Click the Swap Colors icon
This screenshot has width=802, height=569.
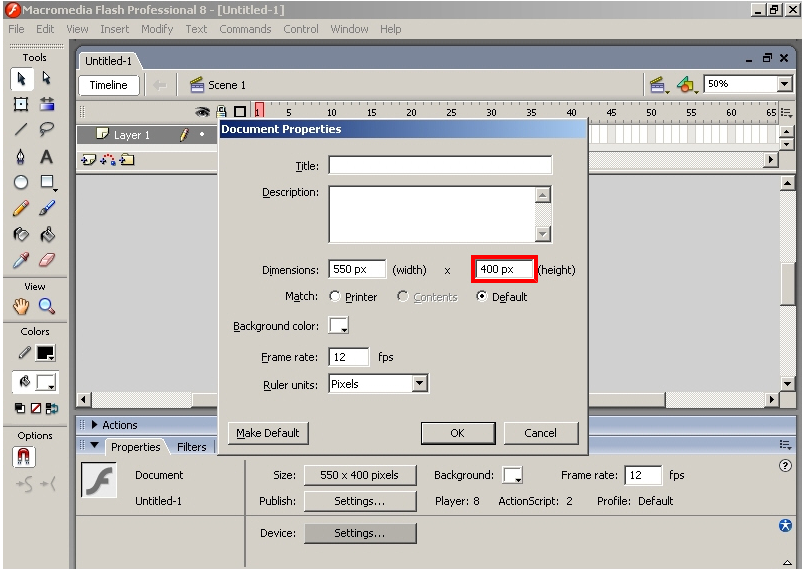point(52,408)
